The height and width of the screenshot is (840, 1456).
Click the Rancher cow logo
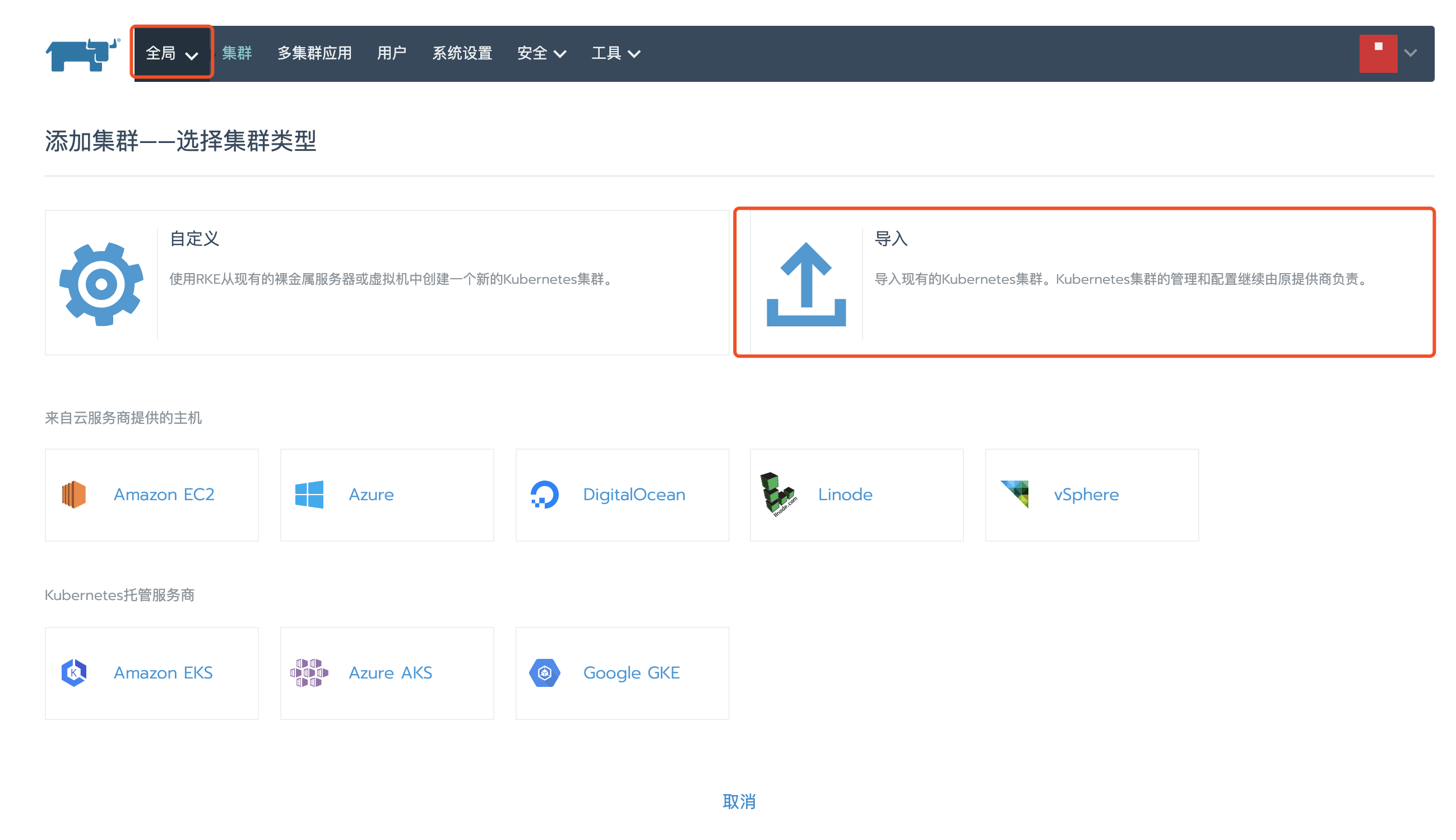[x=82, y=55]
